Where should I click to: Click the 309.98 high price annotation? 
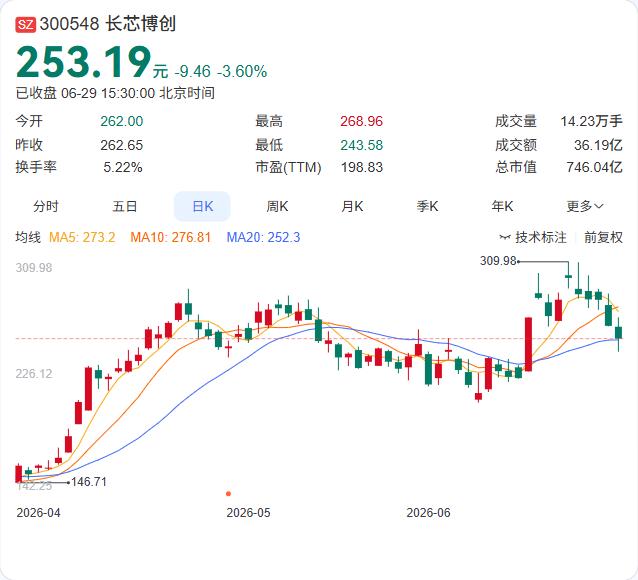498,260
